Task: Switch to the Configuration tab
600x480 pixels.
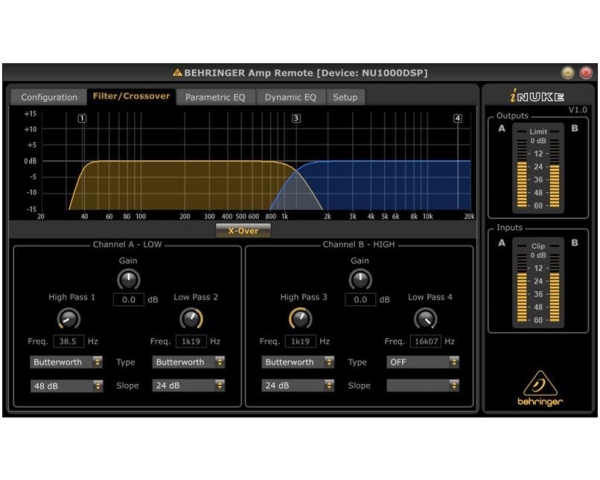Action: pyautogui.click(x=49, y=97)
